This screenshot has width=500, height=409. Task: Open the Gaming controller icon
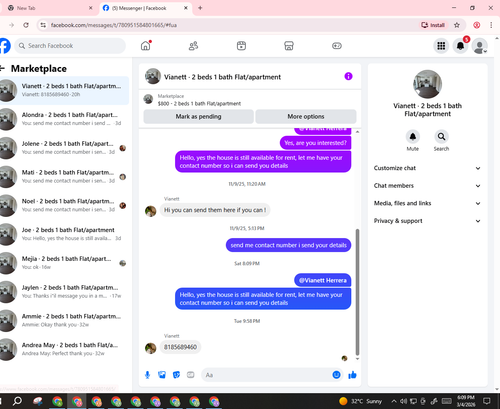tap(337, 46)
